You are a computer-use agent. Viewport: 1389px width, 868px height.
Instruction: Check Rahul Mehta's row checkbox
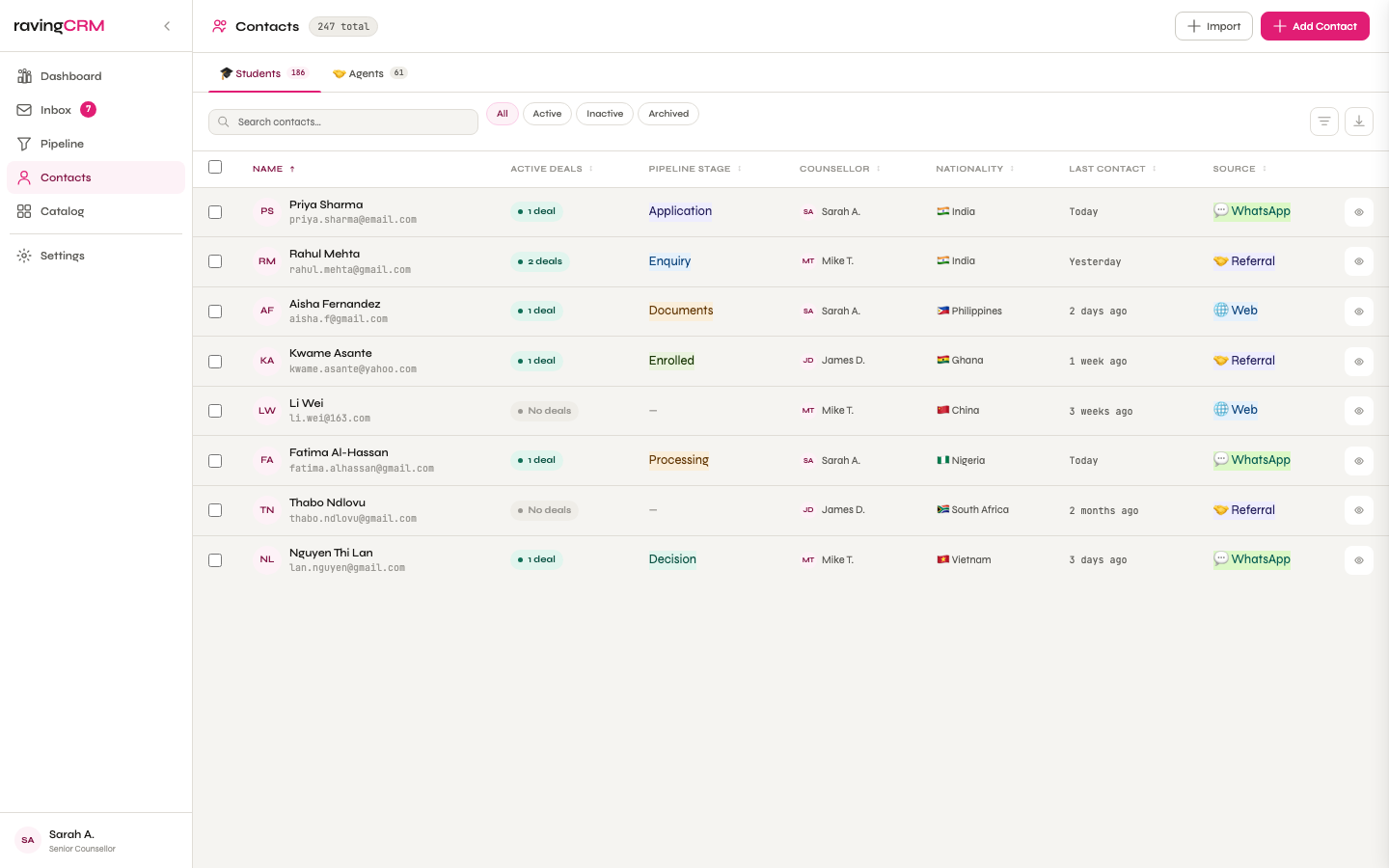[x=215, y=260]
